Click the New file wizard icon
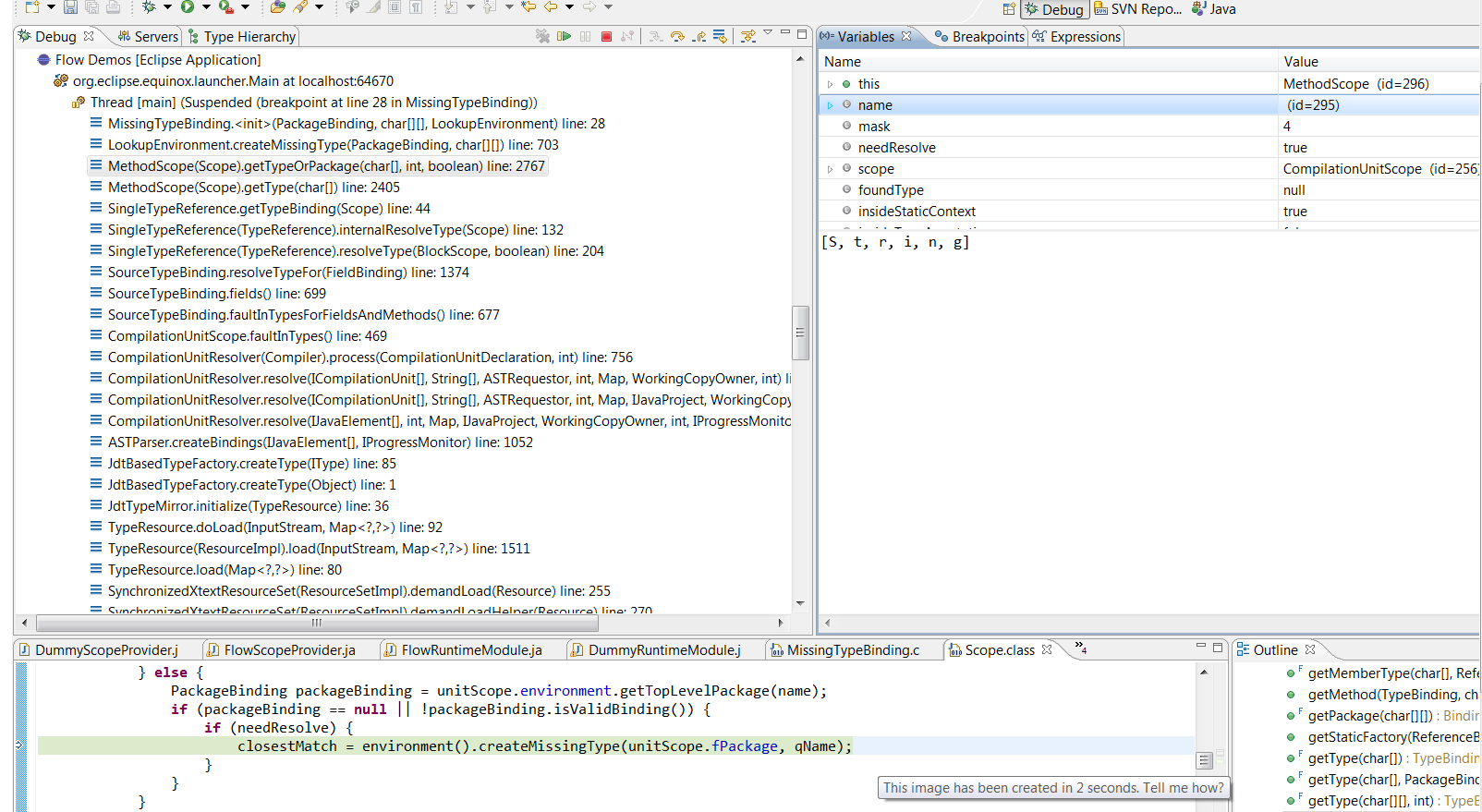The image size is (1482, 812). pos(32,7)
